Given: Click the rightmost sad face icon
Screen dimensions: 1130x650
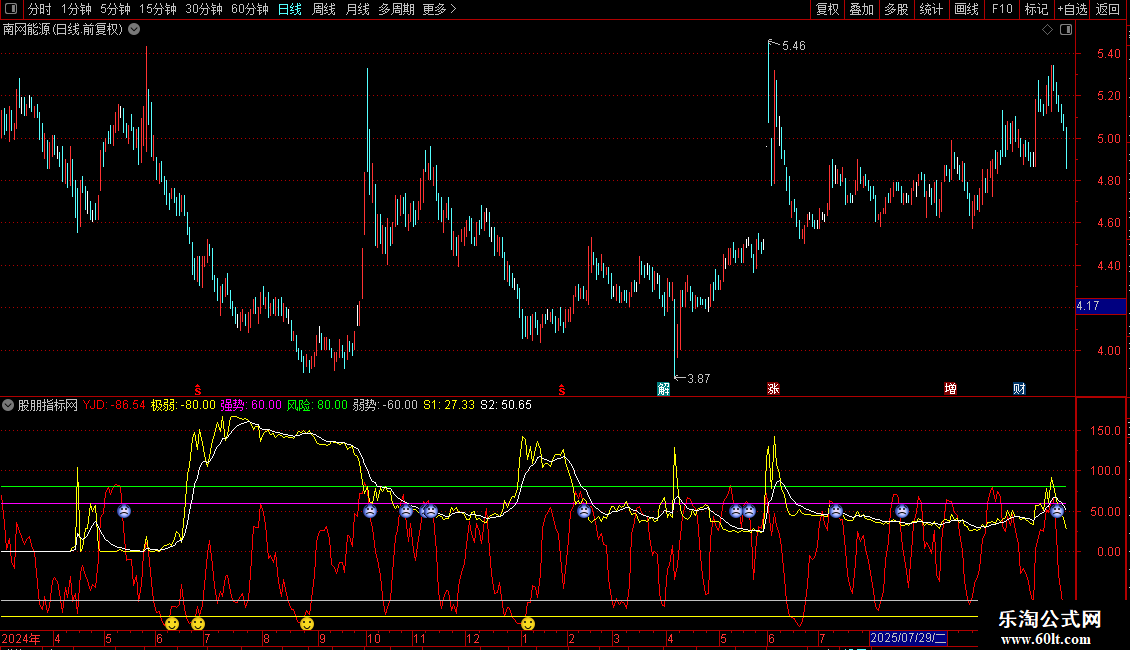Looking at the screenshot, I should (x=1057, y=511).
